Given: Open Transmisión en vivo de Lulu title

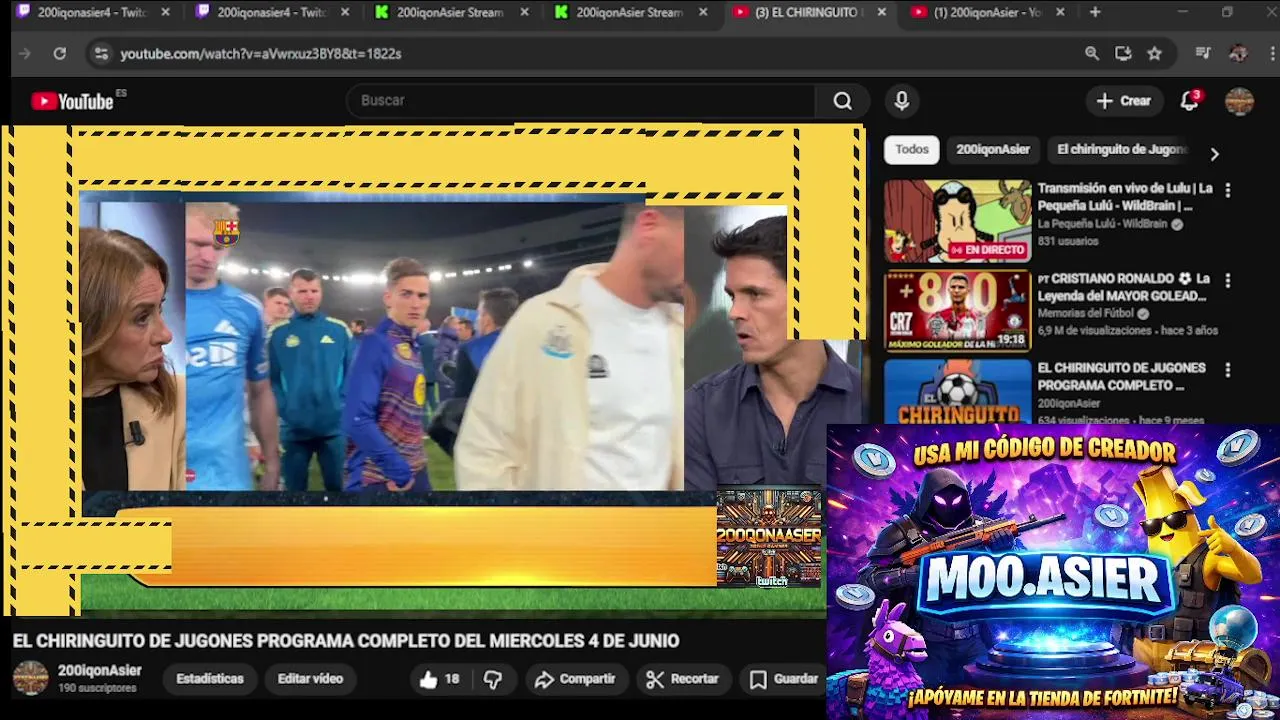Looking at the screenshot, I should pyautogui.click(x=1125, y=196).
